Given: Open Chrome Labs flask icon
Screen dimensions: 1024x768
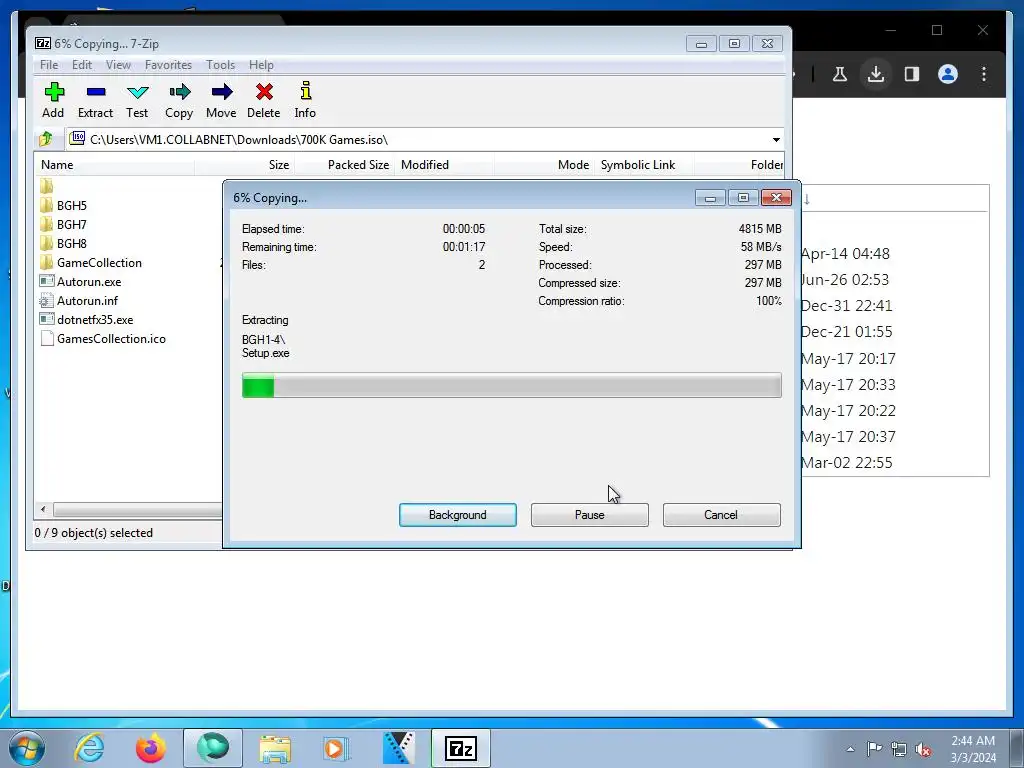Looking at the screenshot, I should (x=840, y=74).
